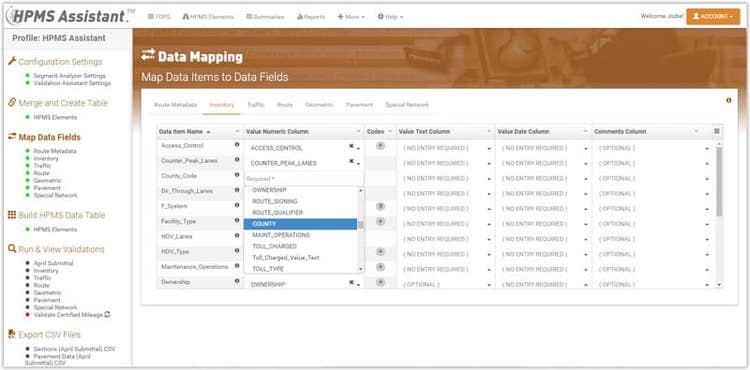Open the Account dropdown button
This screenshot has height=370, width=750.
point(713,16)
